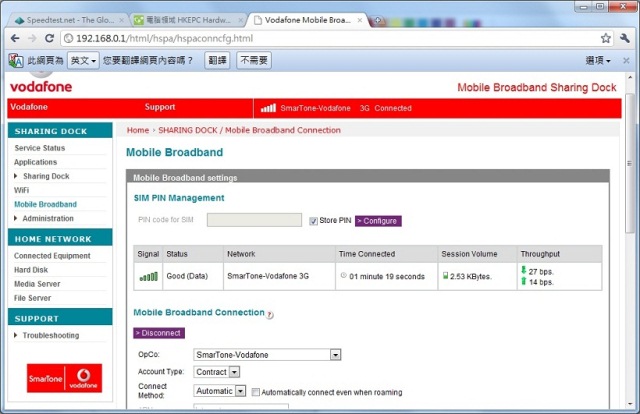Close the Speedtest.net tab
This screenshot has width=640, height=414.
tap(121, 20)
